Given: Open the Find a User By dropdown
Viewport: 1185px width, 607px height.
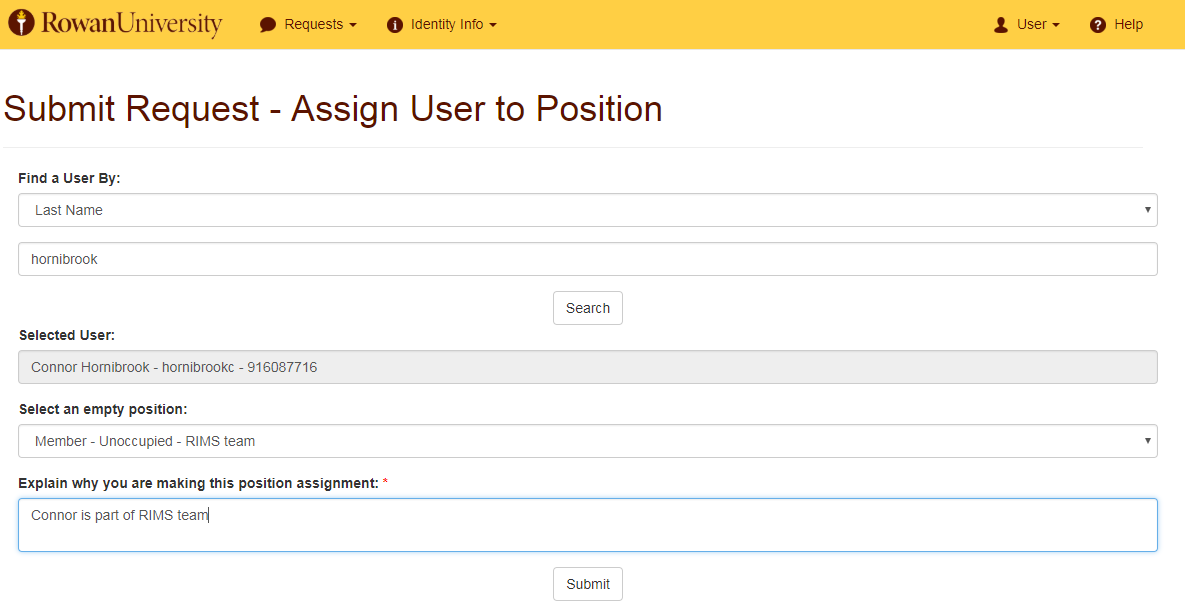Looking at the screenshot, I should [587, 210].
